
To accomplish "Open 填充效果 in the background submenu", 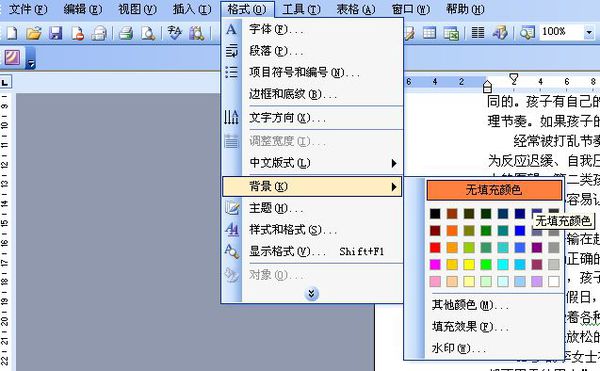I will tap(470, 327).
